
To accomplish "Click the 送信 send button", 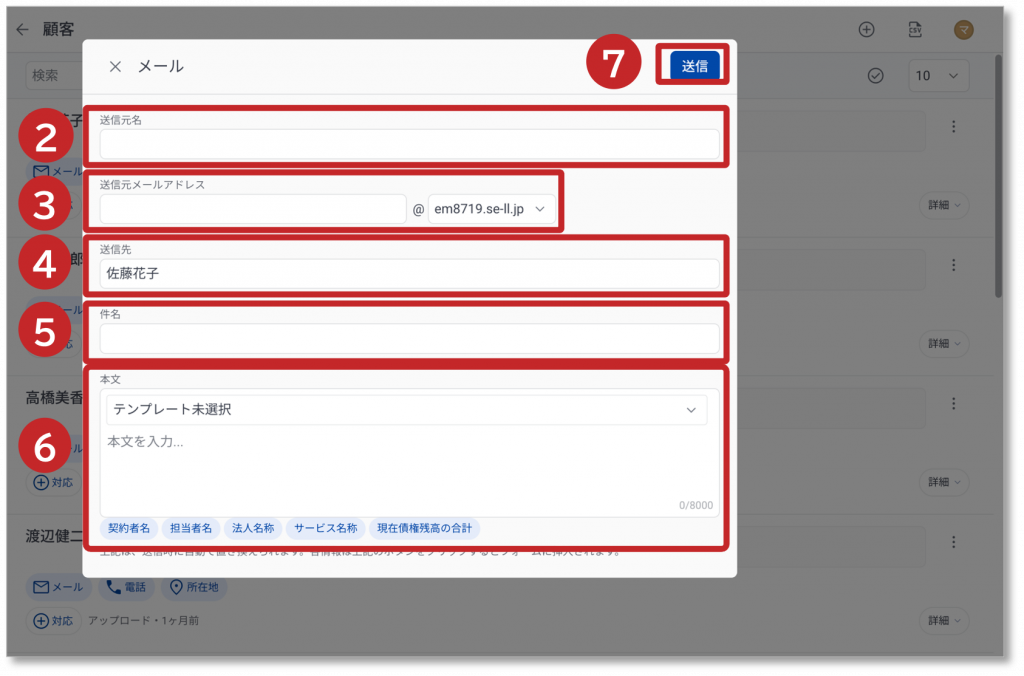I will click(694, 66).
